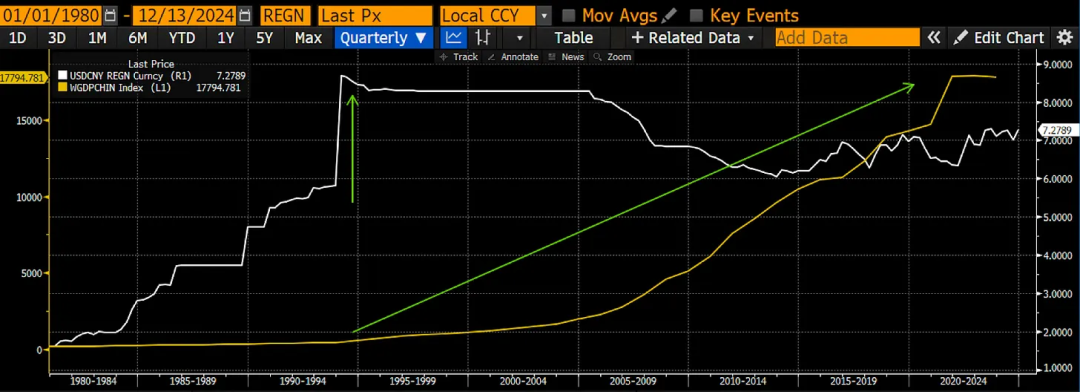Collapse panel with double chevron icon
1080x392 pixels.
pyautogui.click(x=933, y=38)
